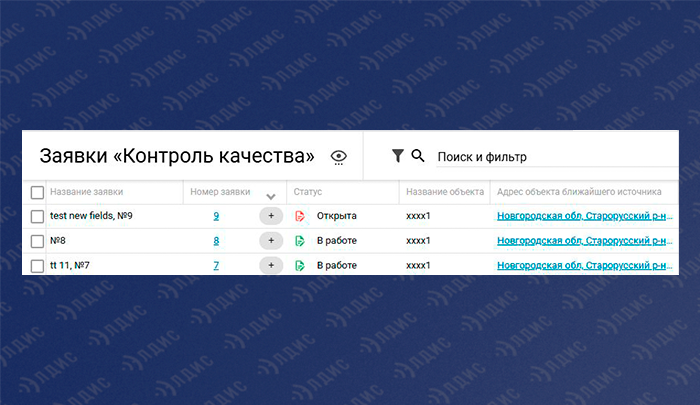Open address link in '№8' row

tap(585, 241)
